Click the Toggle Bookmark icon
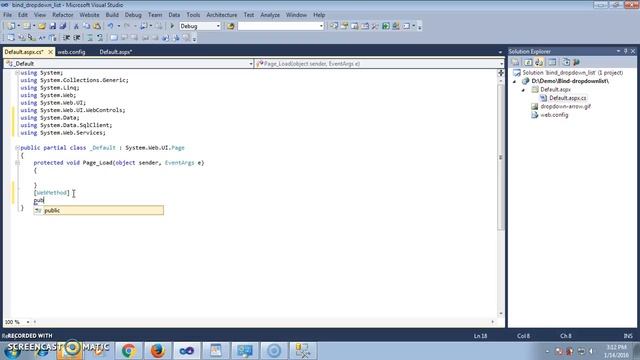 click(x=113, y=38)
